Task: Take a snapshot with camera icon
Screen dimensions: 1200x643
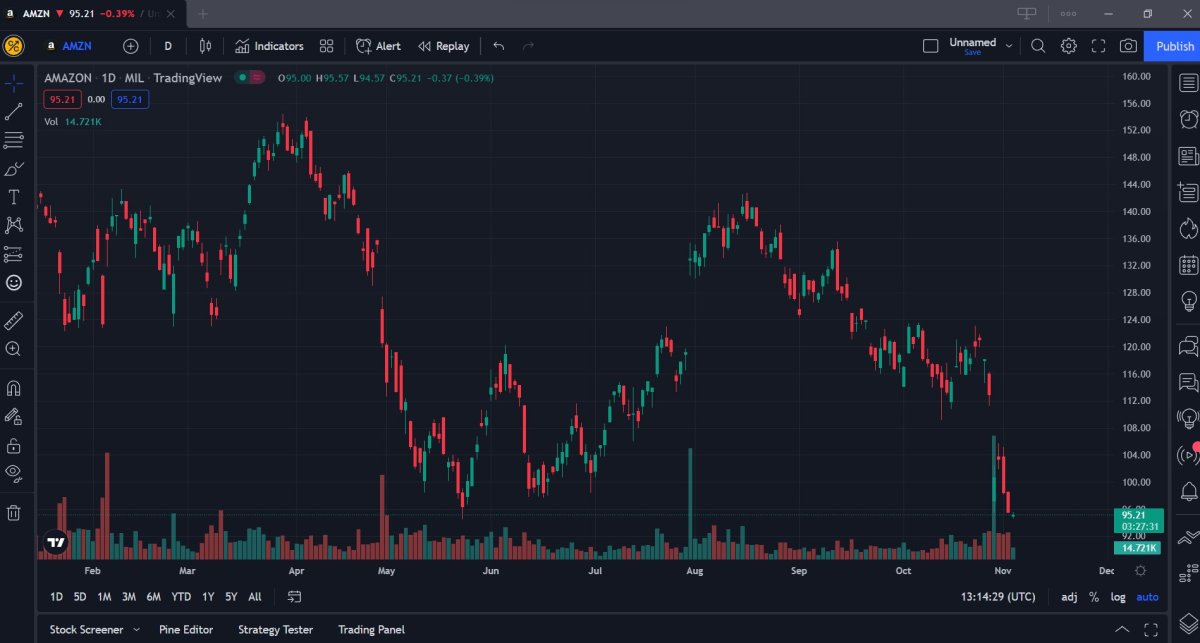Action: [1128, 46]
